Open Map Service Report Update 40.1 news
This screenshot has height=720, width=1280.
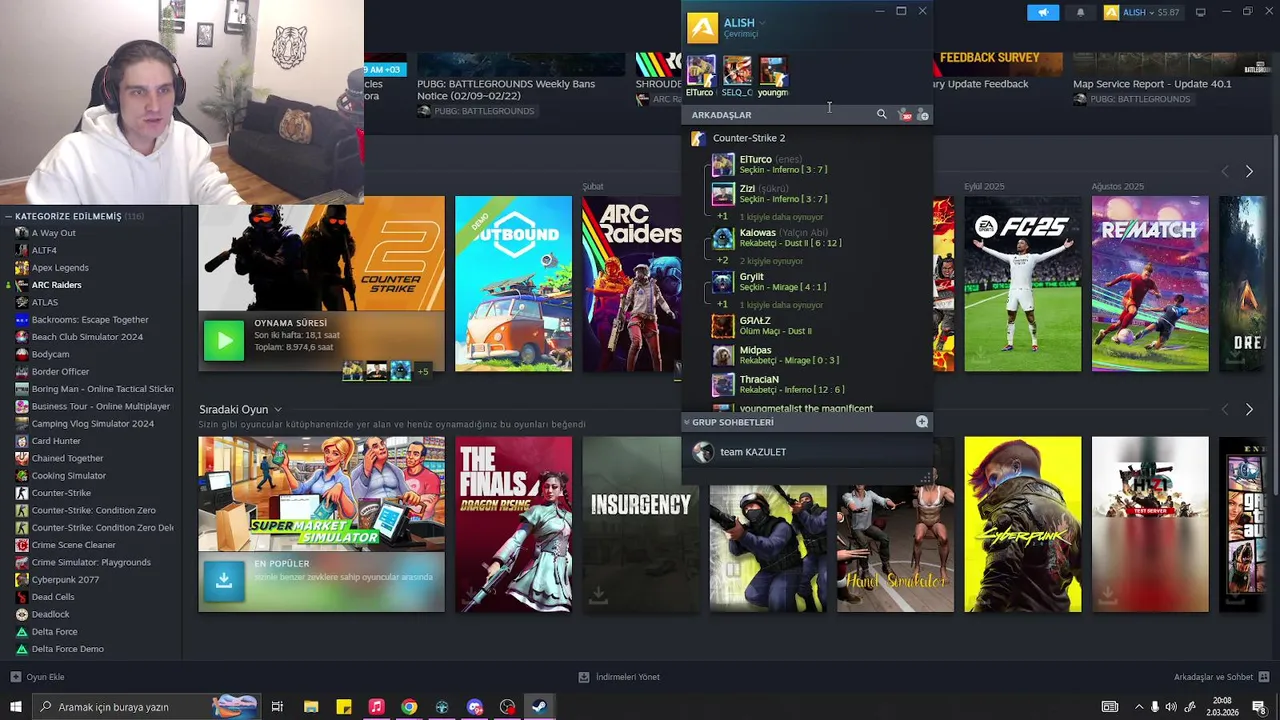click(x=1152, y=85)
